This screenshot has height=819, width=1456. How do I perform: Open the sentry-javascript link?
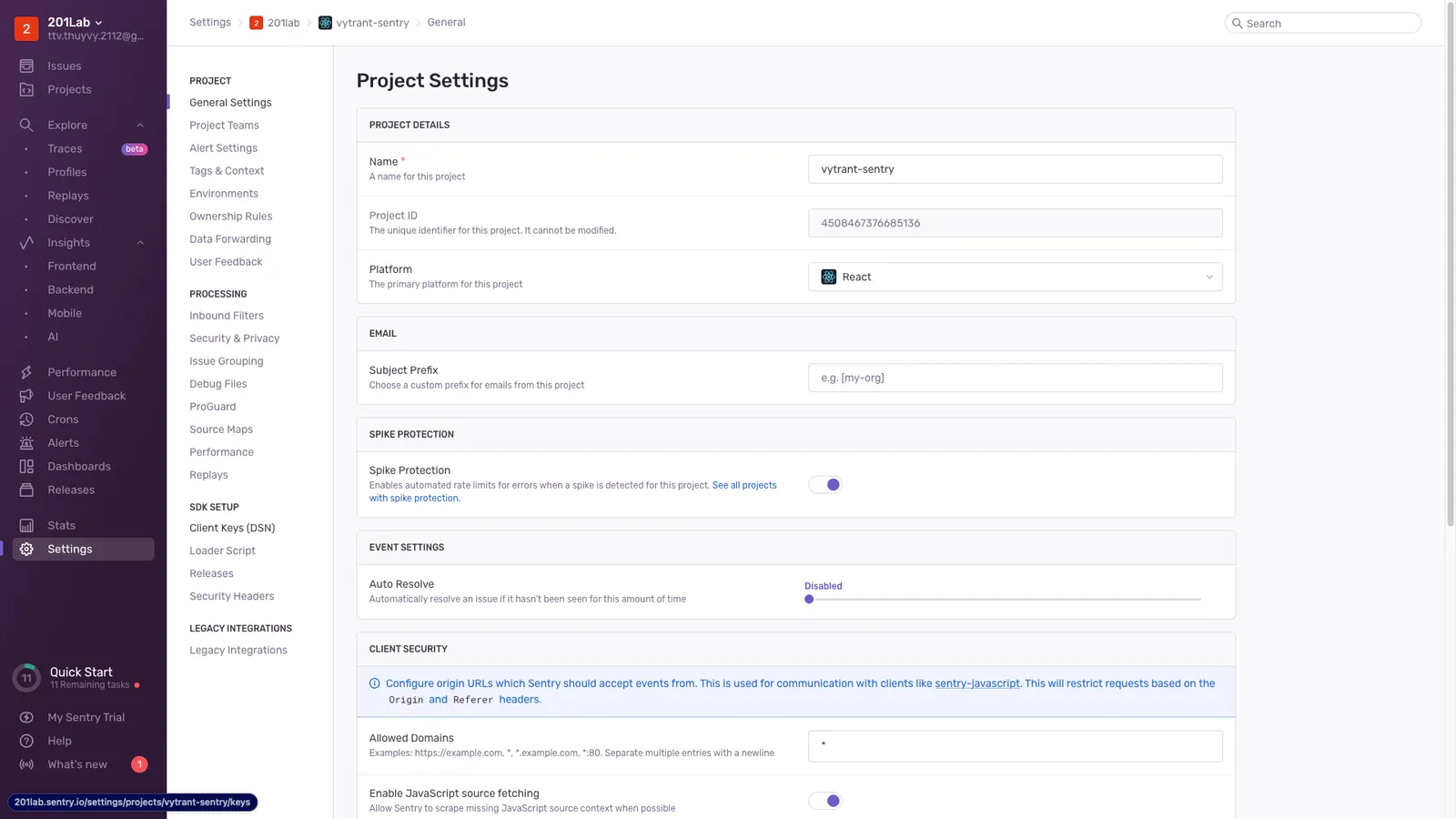click(x=977, y=683)
